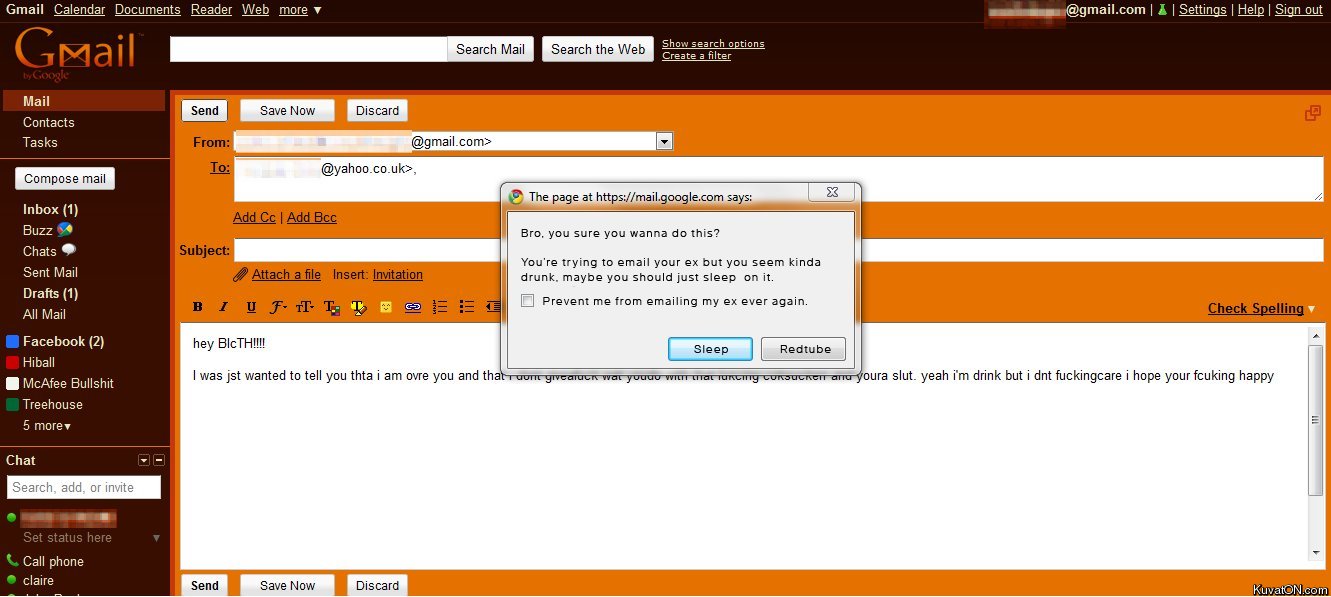This screenshot has height=597, width=1331.
Task: Click the white McAfee Bullshit label square
Action: 13,384
